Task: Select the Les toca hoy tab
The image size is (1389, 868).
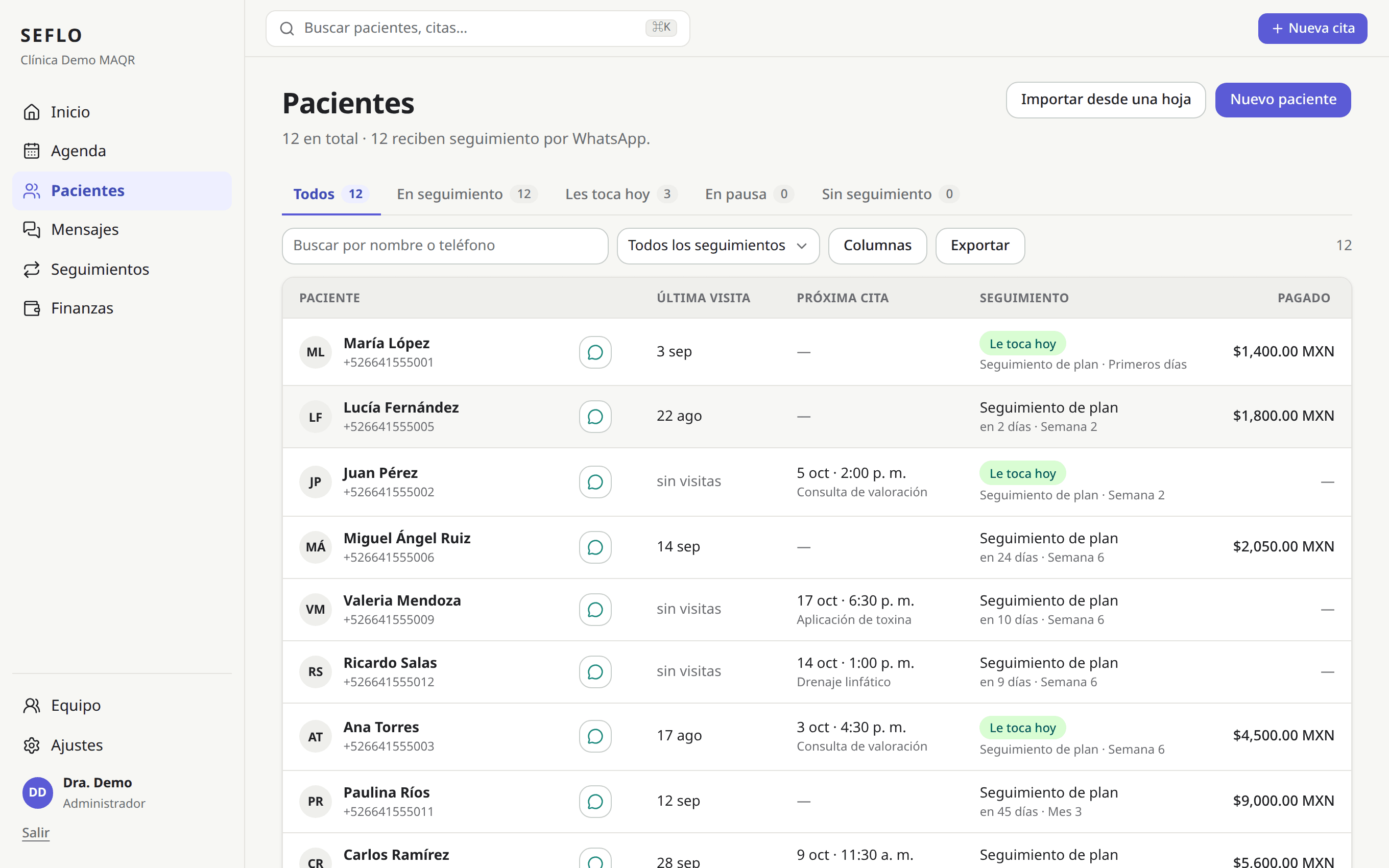Action: coord(621,195)
